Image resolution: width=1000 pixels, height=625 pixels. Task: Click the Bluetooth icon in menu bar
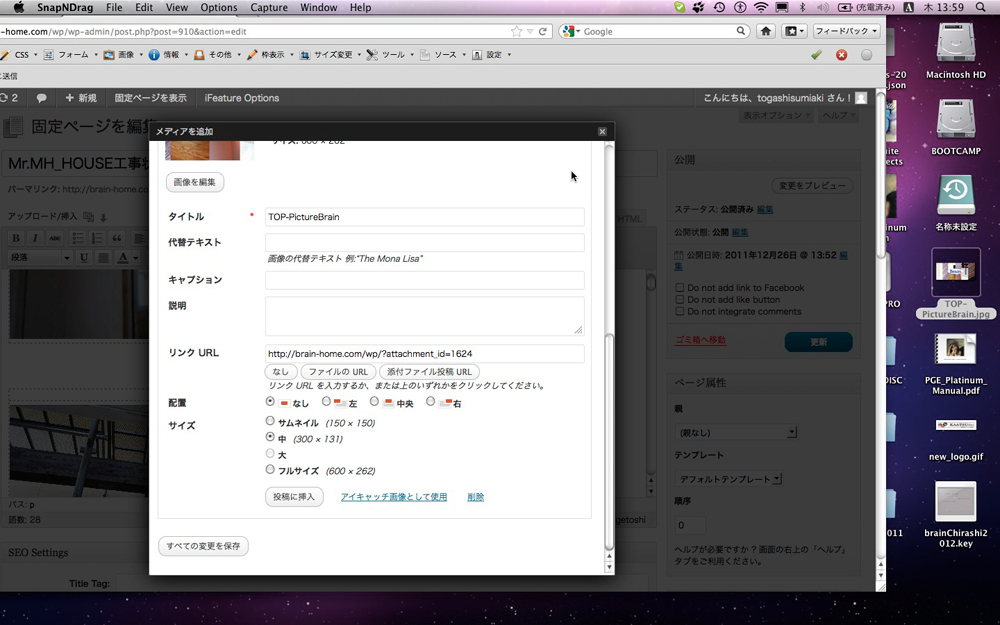click(802, 7)
